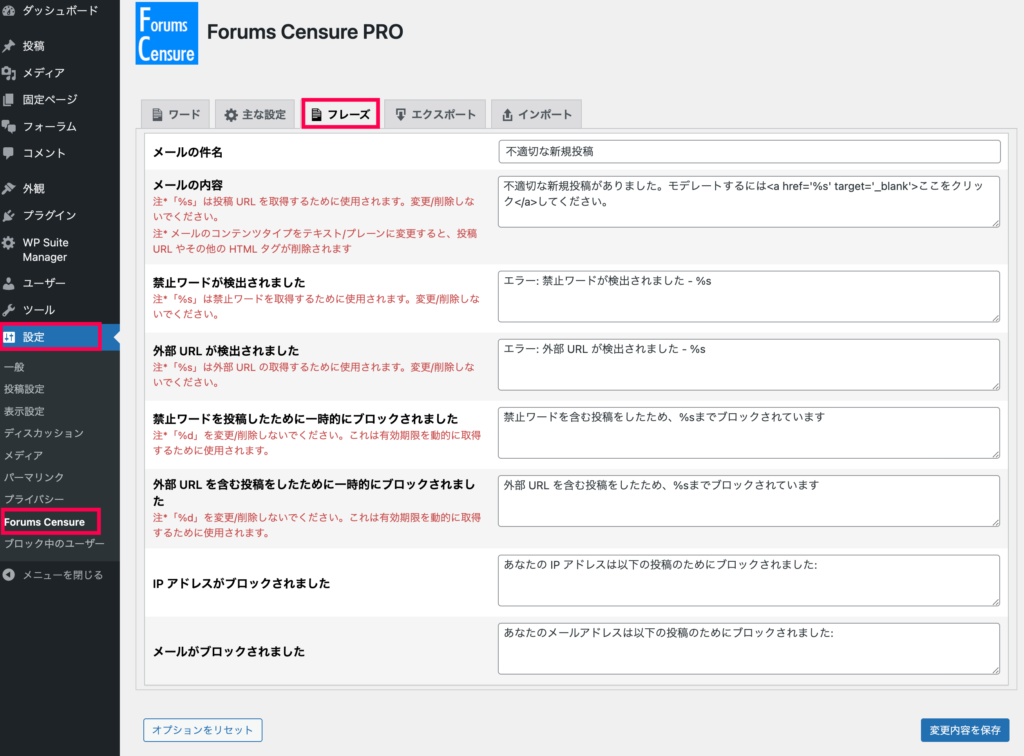Screen dimensions: 1024x756
Task: Switch to the 主な設定 tab
Action: (x=255, y=114)
